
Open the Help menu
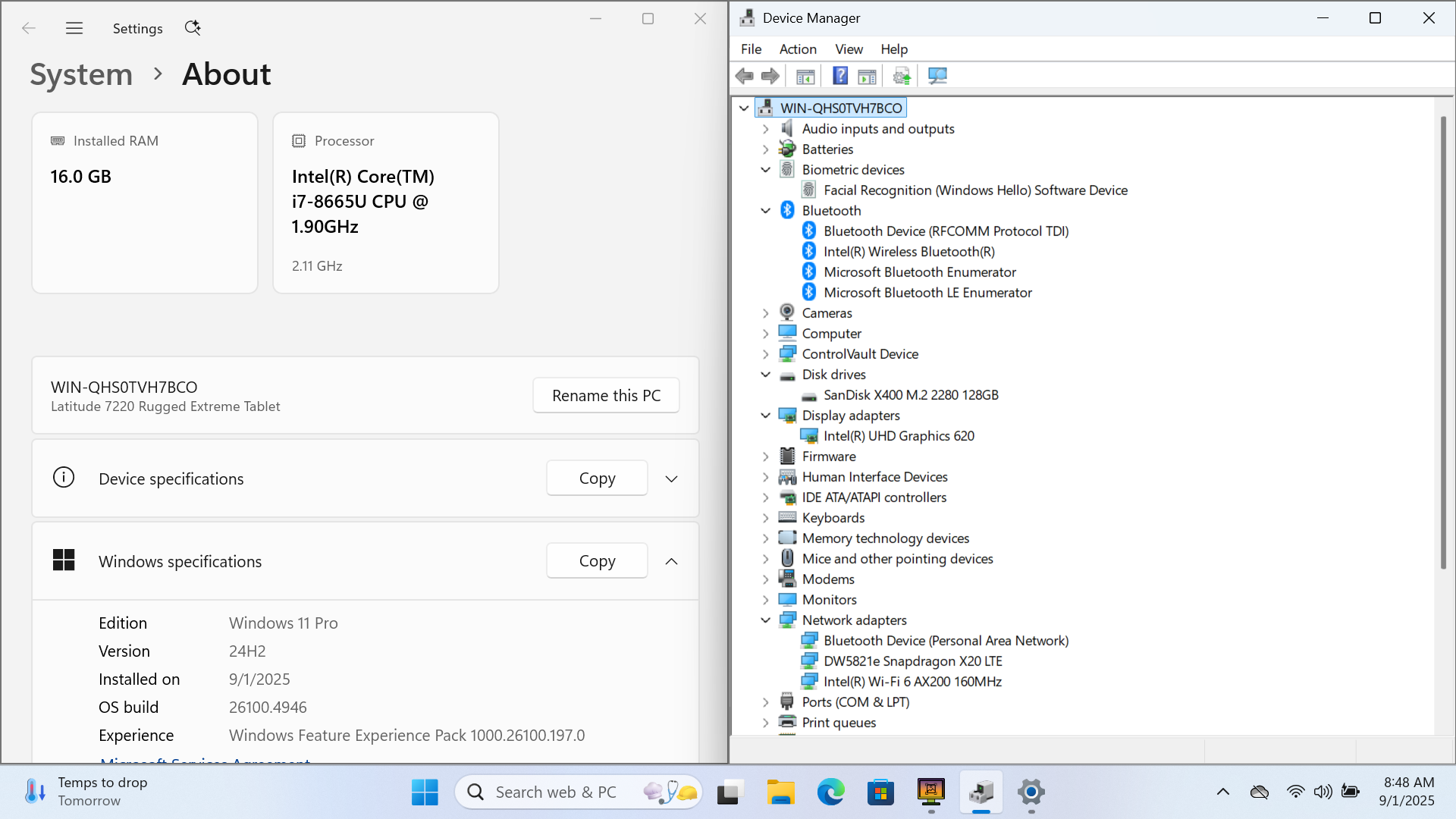click(x=894, y=49)
